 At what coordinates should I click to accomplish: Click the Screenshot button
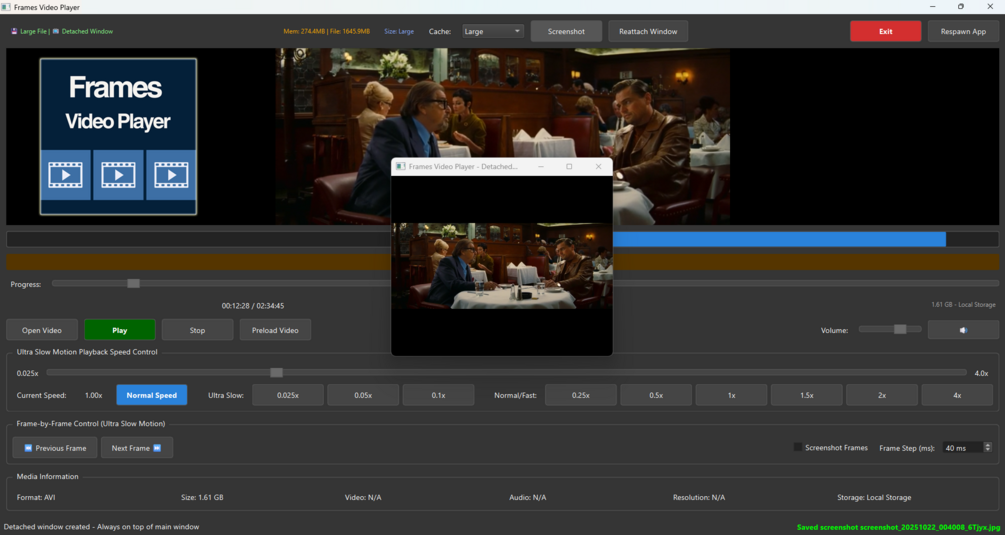pos(566,31)
